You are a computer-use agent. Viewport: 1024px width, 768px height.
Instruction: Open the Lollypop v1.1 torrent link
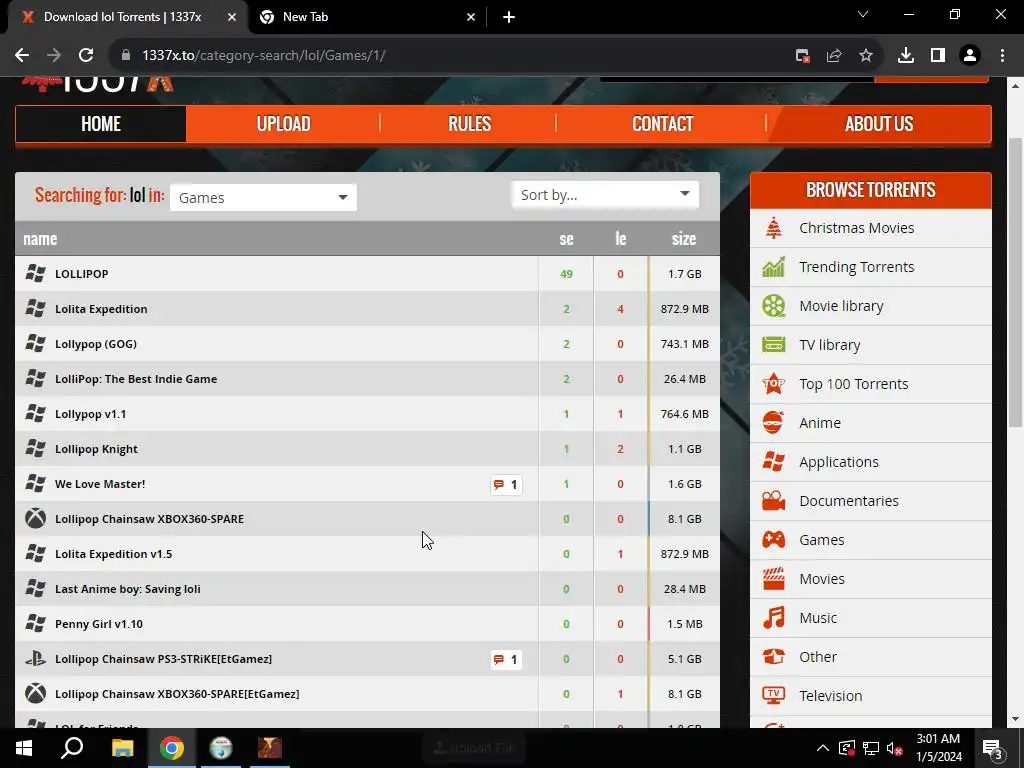pos(91,414)
